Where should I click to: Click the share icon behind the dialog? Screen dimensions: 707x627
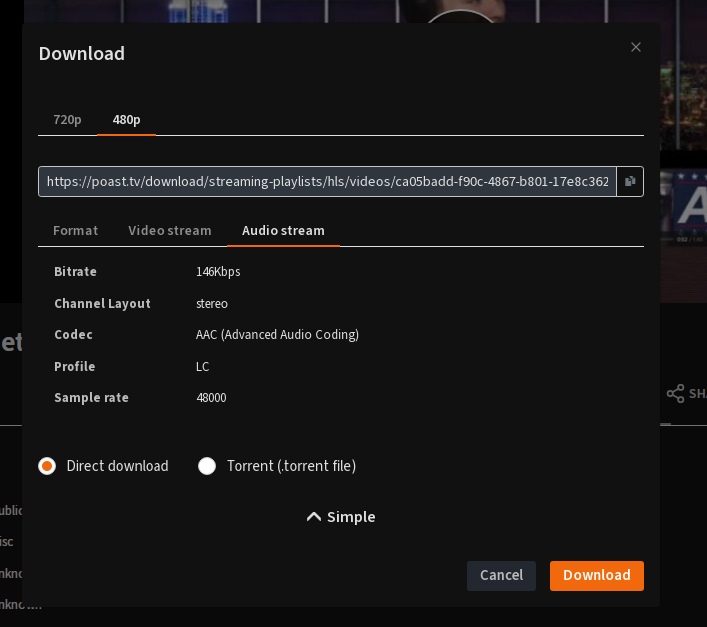point(675,394)
